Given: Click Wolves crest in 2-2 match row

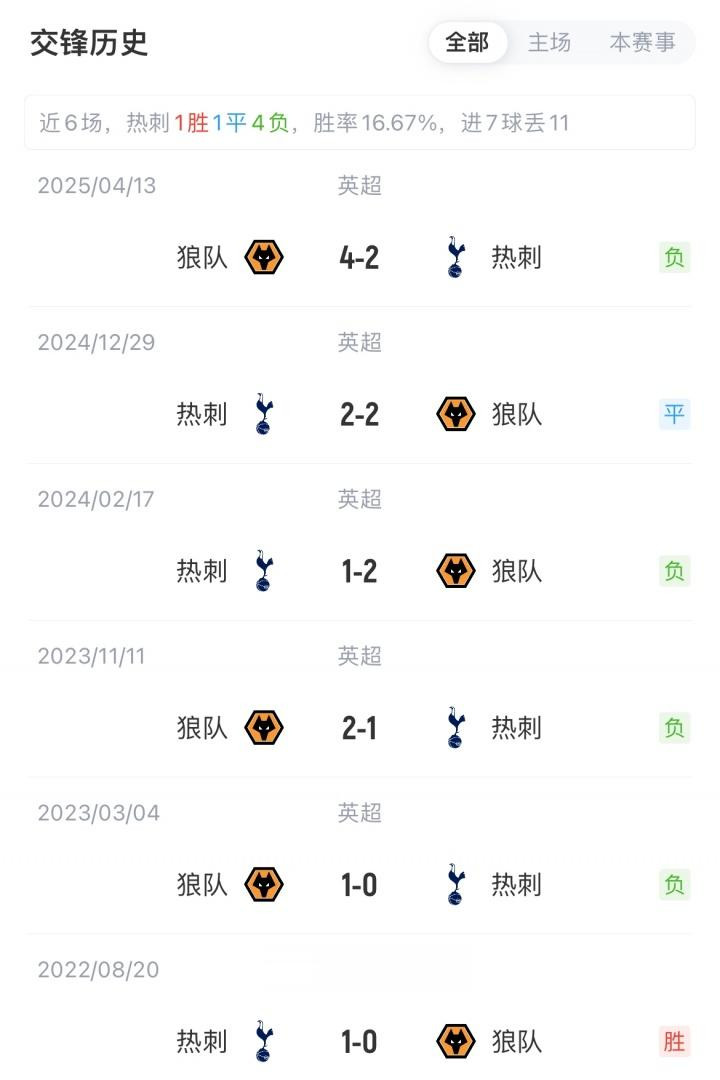Looking at the screenshot, I should point(456,414).
